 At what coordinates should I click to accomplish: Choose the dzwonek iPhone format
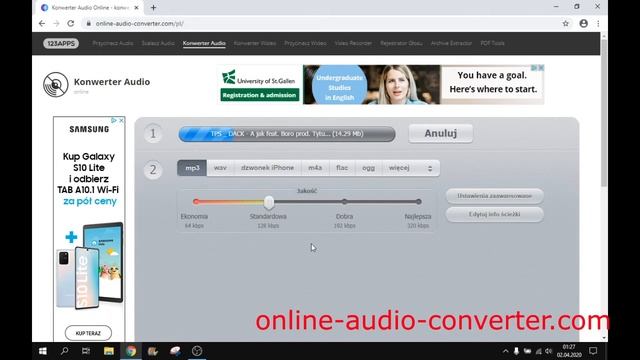coord(267,168)
